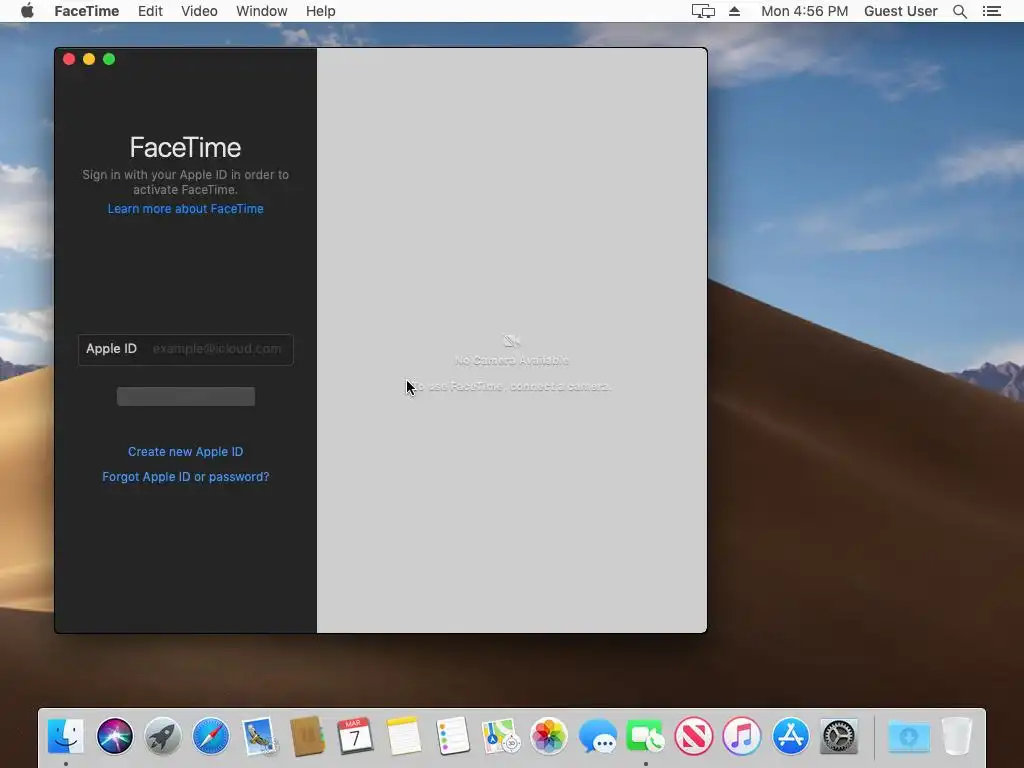The height and width of the screenshot is (768, 1024).
Task: Click the green full-screen window button
Action: click(x=109, y=59)
